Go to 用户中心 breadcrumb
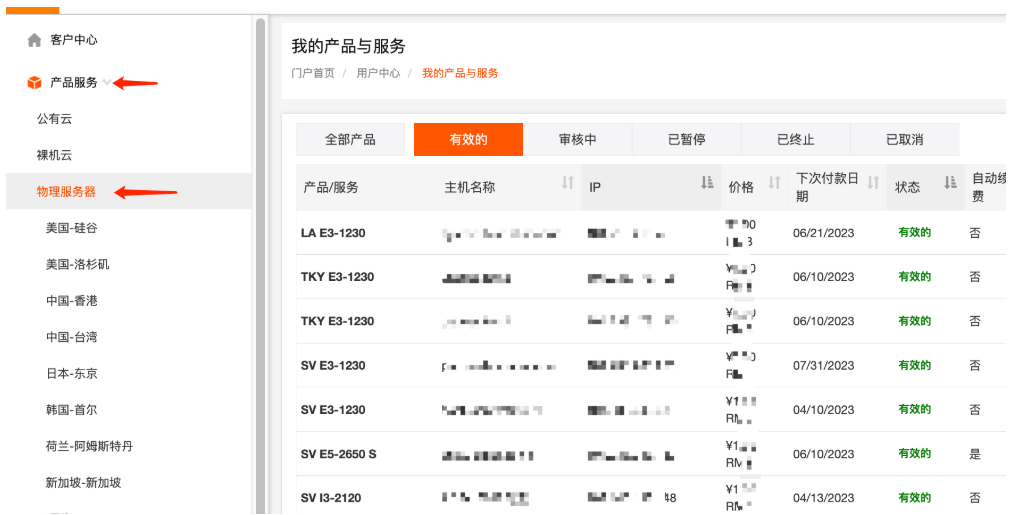This screenshot has width=1027, height=515. 378,73
